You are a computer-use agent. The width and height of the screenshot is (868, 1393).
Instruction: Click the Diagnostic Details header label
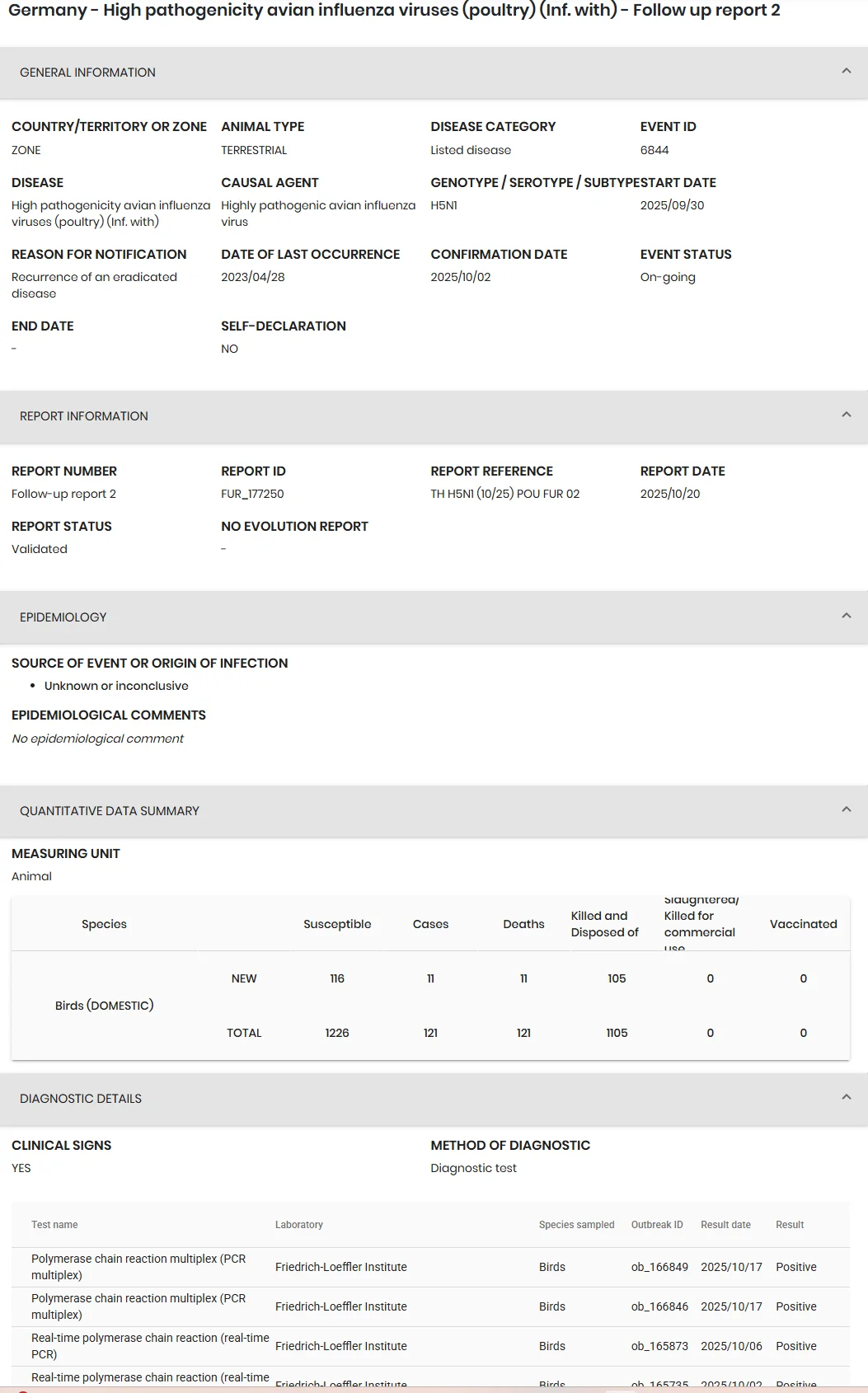(81, 1099)
